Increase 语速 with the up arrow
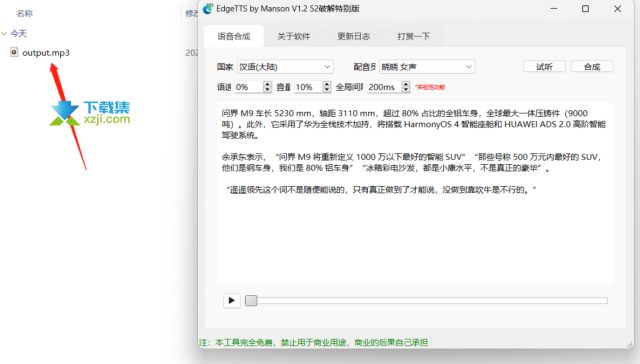640x364 pixels. click(267, 84)
